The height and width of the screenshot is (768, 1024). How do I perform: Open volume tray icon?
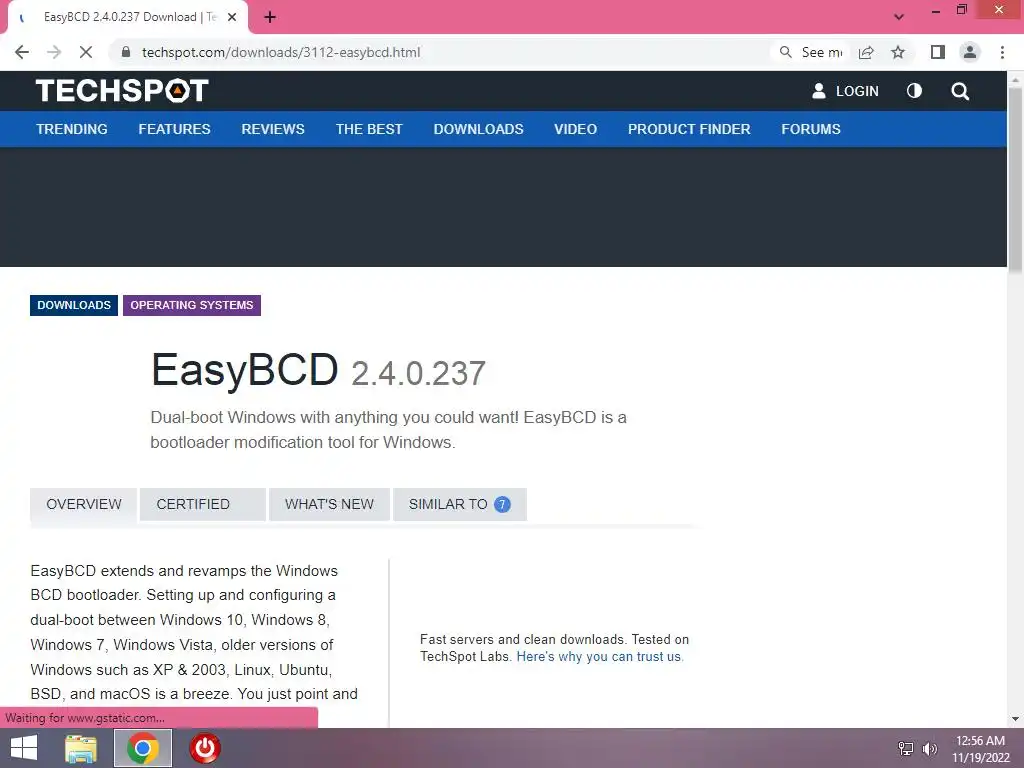tap(929, 748)
